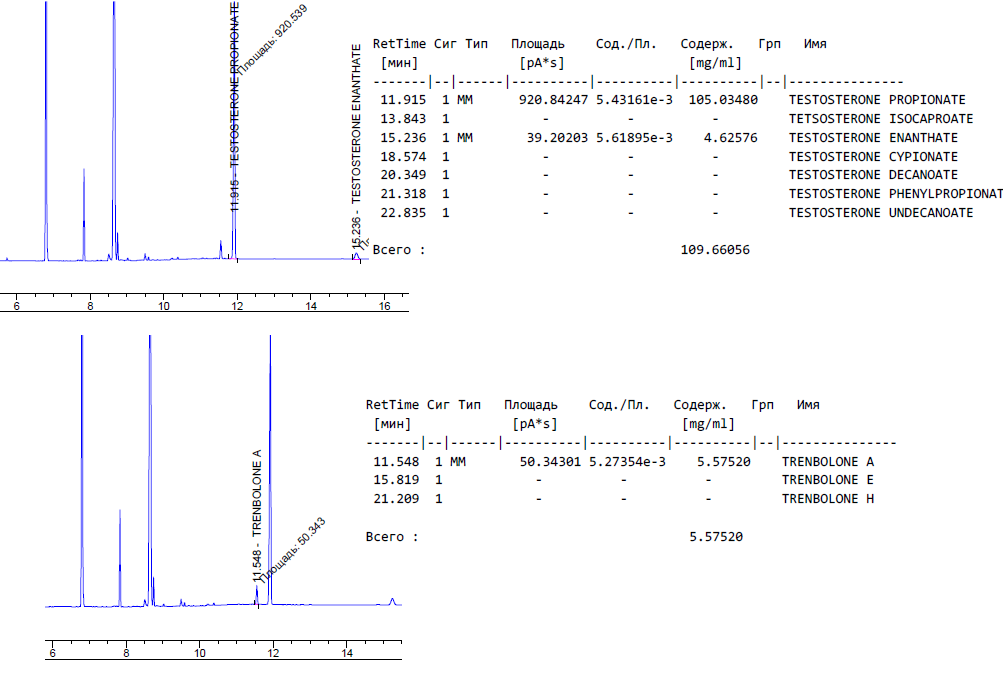Select the TESTOSTERONE UNDECANOATE table entry
This screenshot has width=1003, height=687.
(x=879, y=213)
